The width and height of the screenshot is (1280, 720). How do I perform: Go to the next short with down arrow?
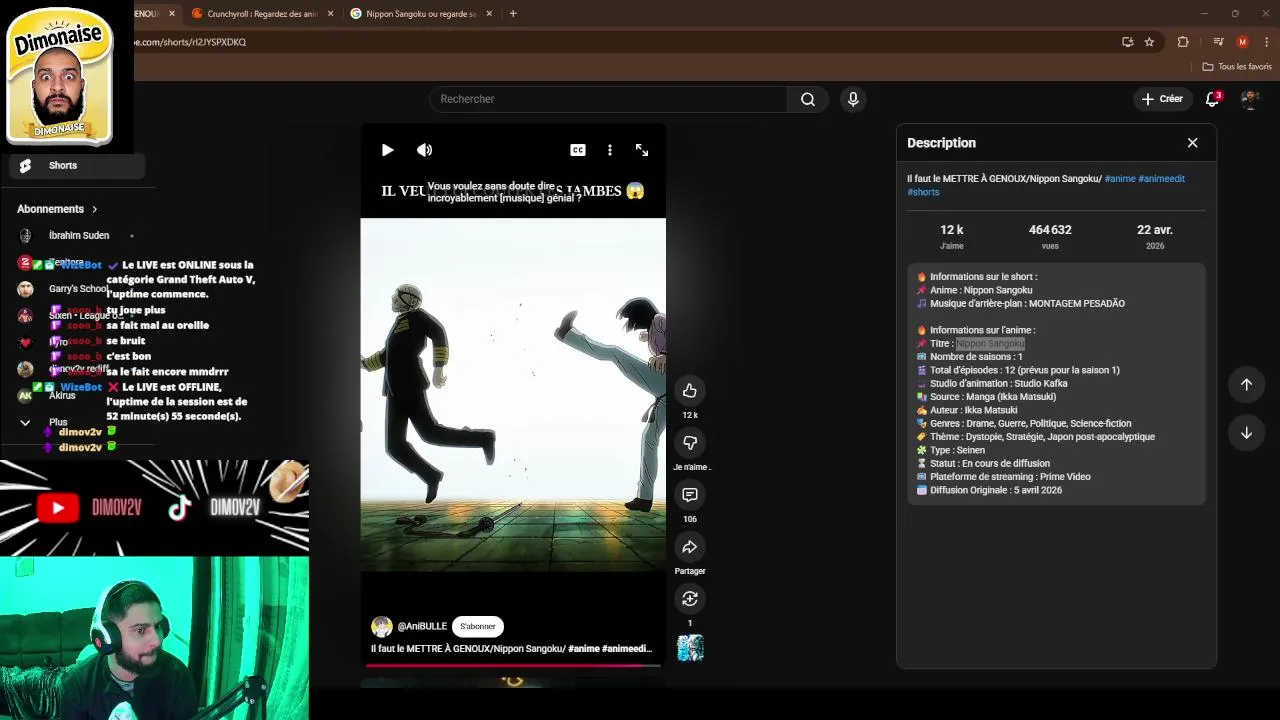[x=1246, y=433]
